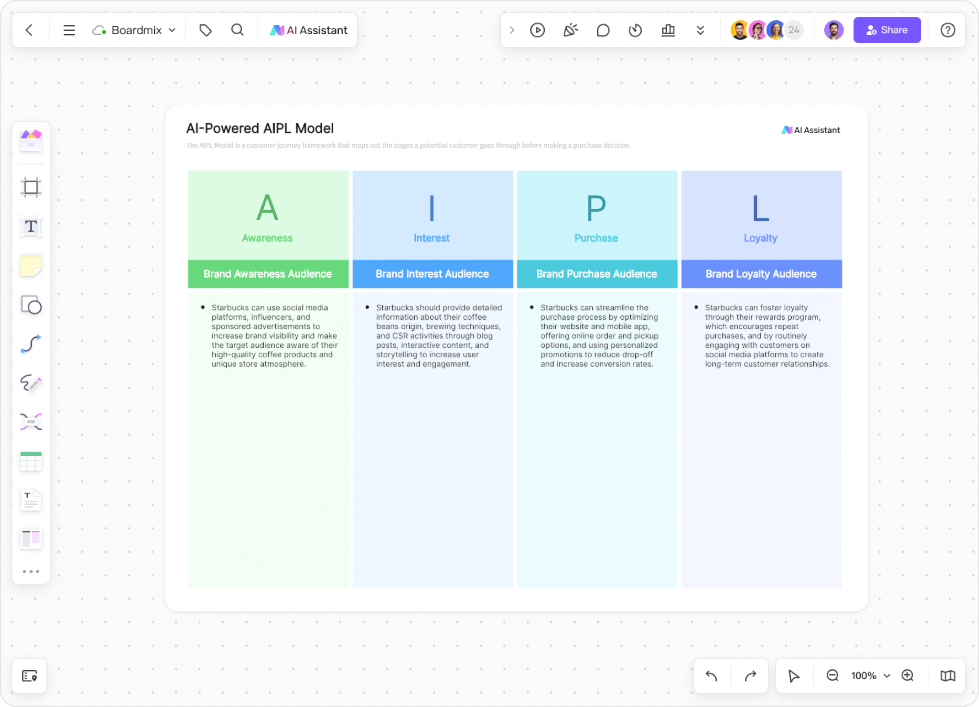Select the Pen drawing tool
This screenshot has height=707, width=979.
(x=31, y=383)
